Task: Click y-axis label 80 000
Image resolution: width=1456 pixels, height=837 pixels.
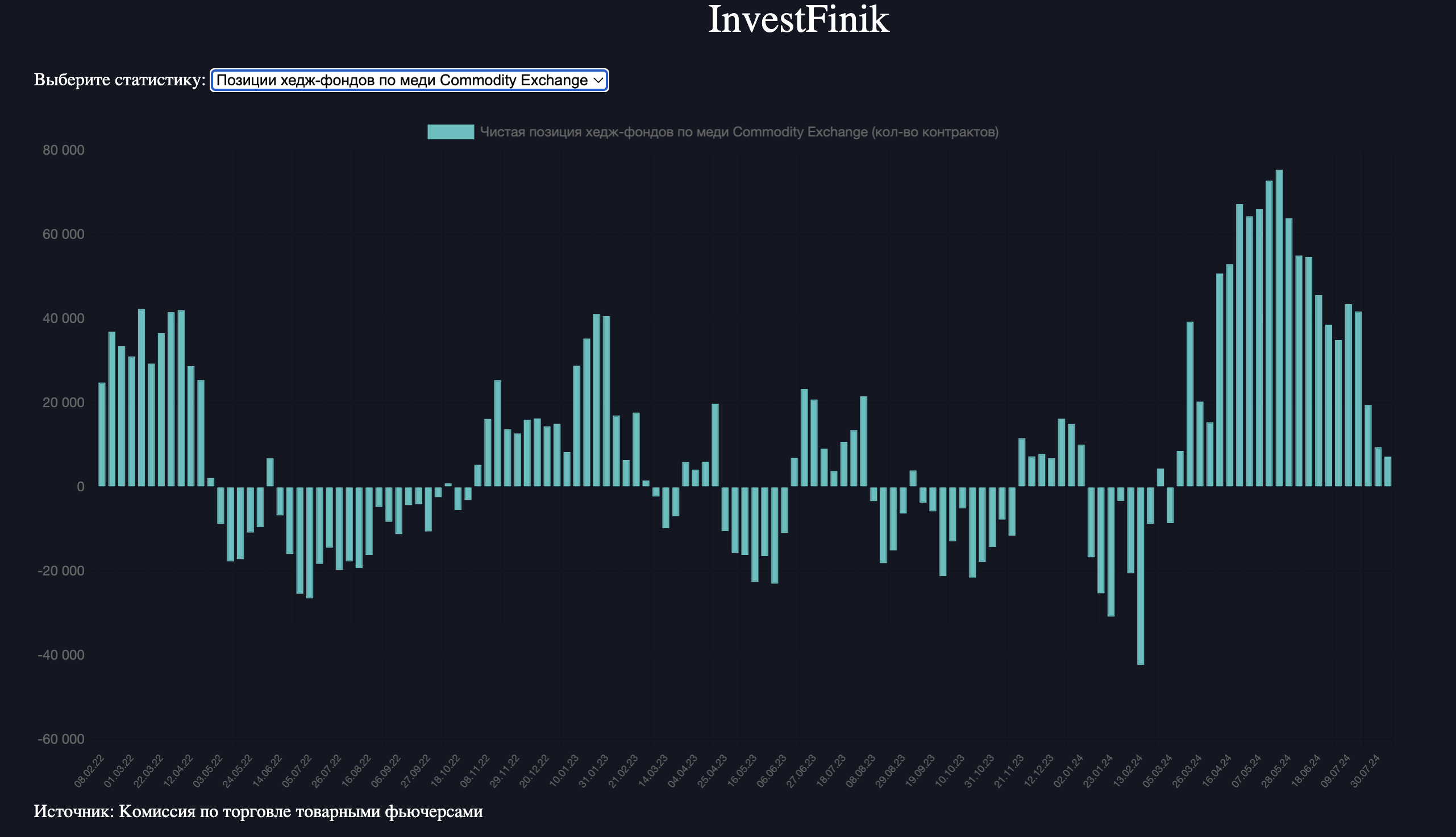Action: [x=63, y=150]
